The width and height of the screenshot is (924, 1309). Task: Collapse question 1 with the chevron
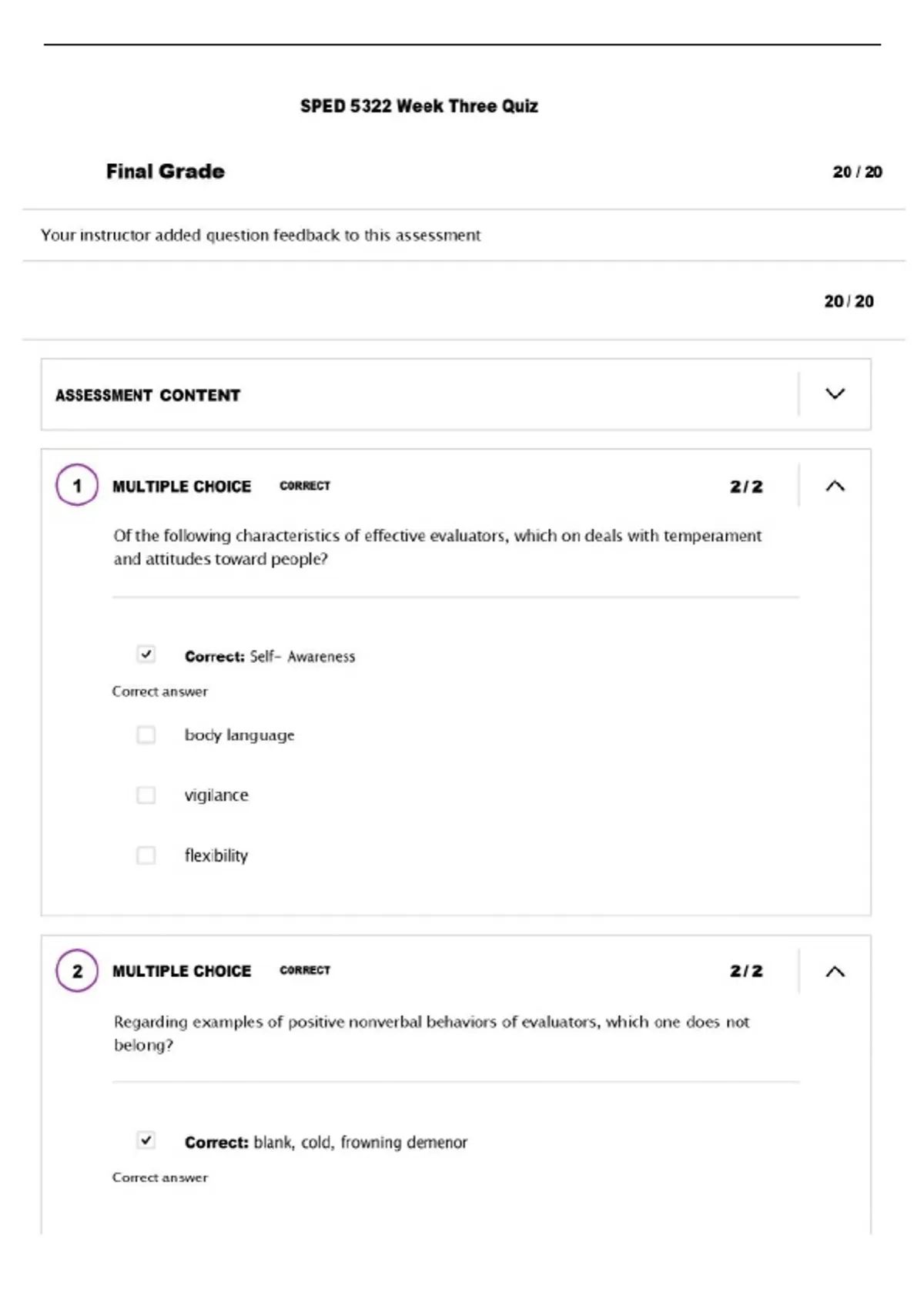click(x=835, y=486)
